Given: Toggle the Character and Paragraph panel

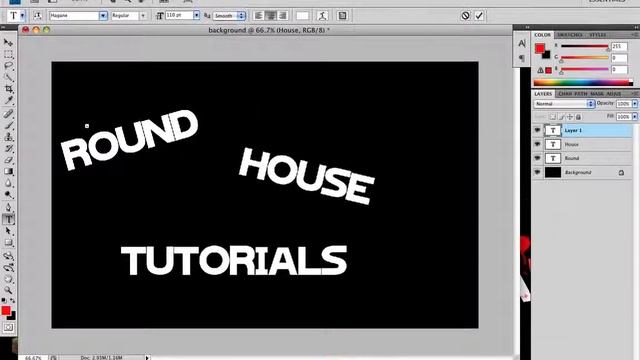Looking at the screenshot, I should (342, 16).
